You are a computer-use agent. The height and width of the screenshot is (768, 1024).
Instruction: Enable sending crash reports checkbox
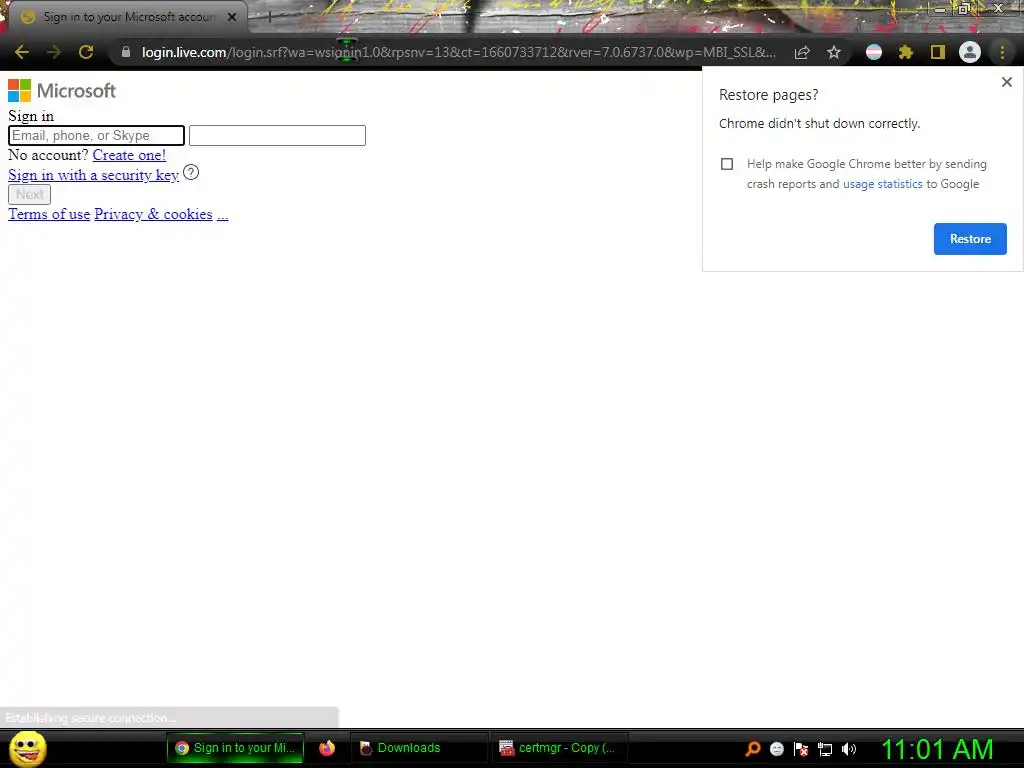[727, 164]
